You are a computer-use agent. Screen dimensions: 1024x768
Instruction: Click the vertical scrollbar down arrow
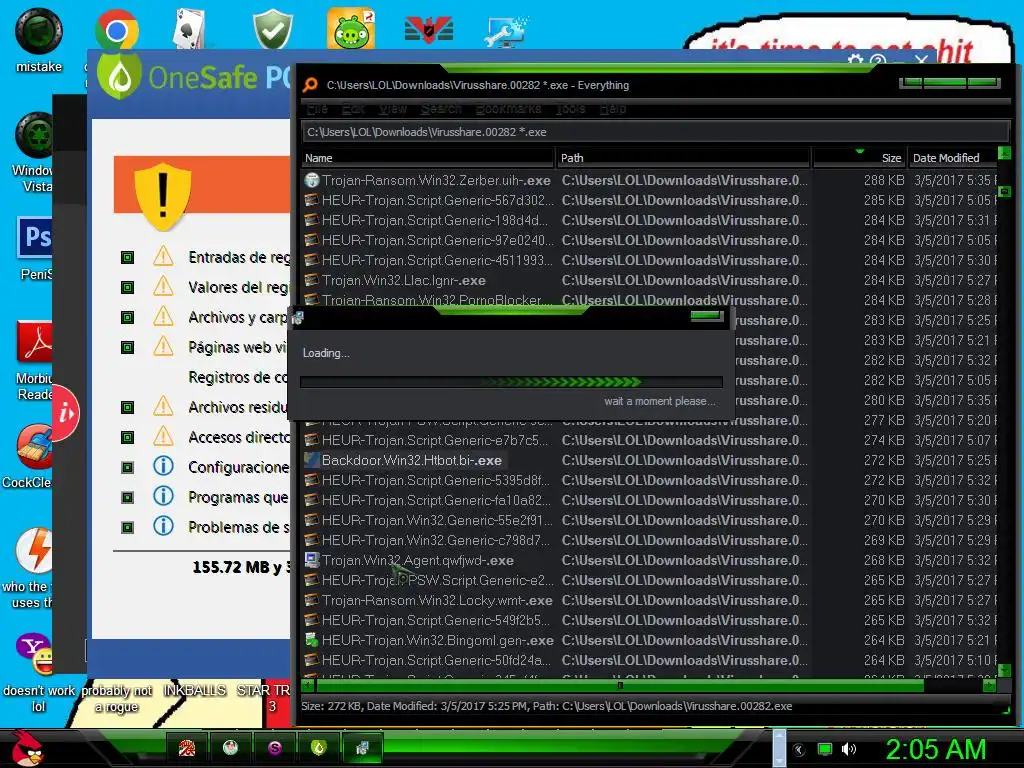pos(1004,670)
